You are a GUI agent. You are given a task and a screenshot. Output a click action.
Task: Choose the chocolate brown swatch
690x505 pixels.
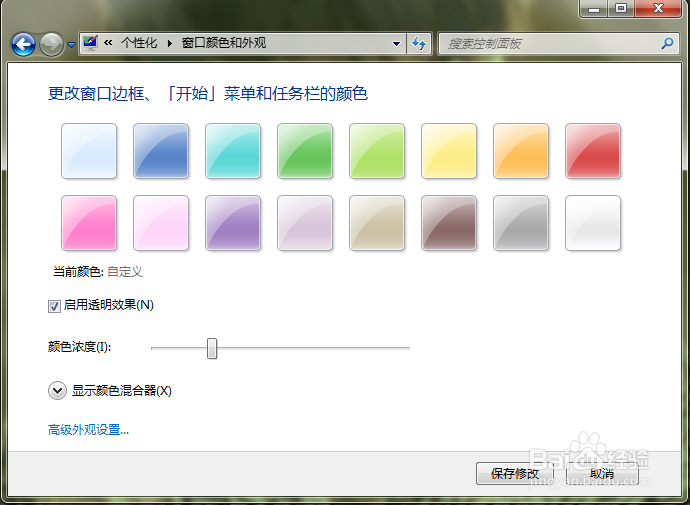click(449, 223)
